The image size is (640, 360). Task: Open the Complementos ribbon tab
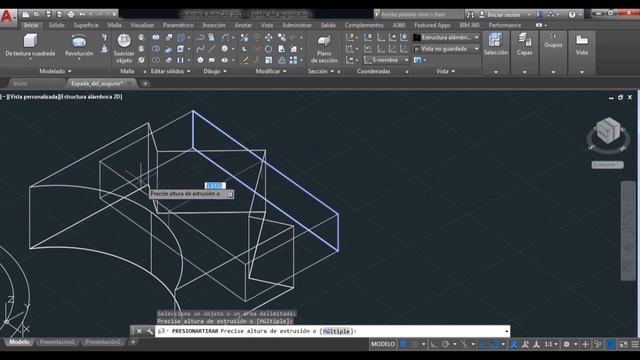point(364,25)
